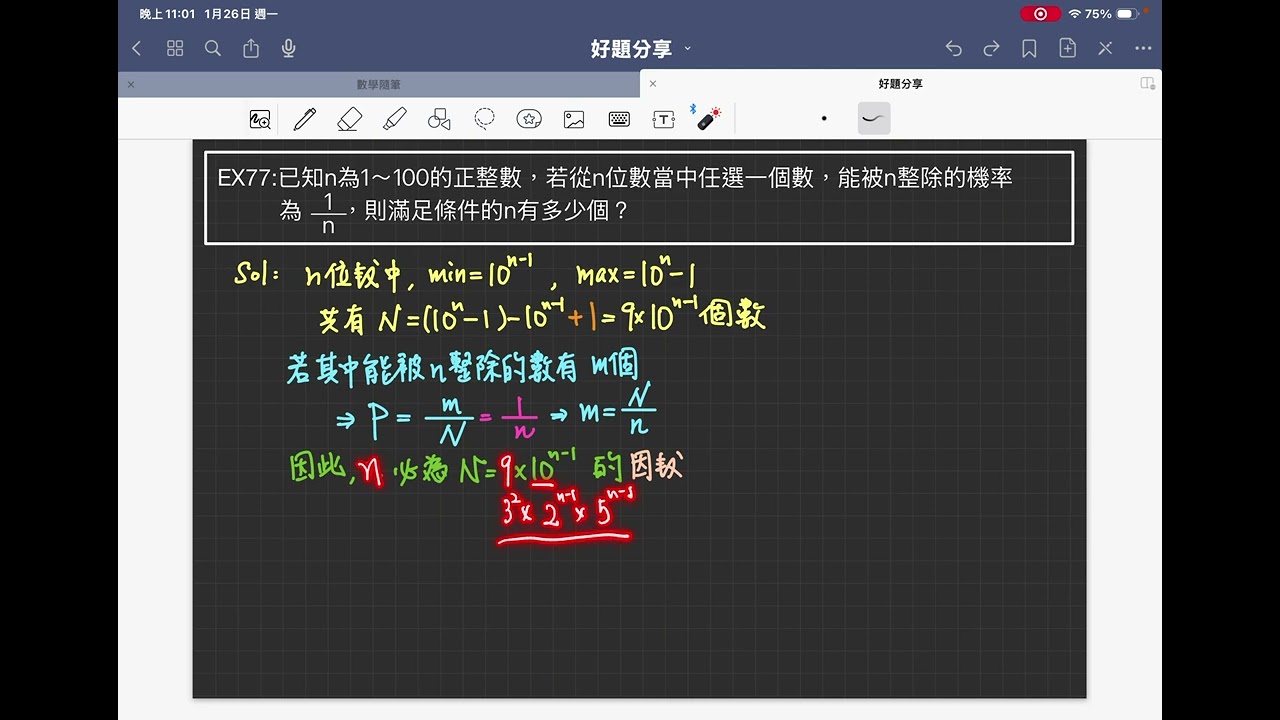1280x720 pixels.
Task: Close the 好題分享 tab
Action: (653, 84)
